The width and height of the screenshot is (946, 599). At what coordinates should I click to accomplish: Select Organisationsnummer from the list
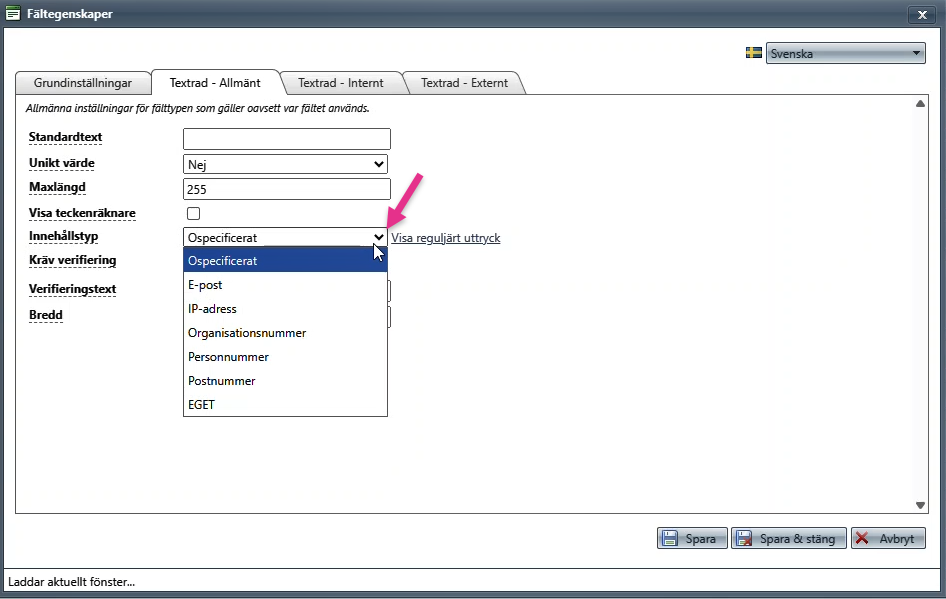tap(285, 333)
